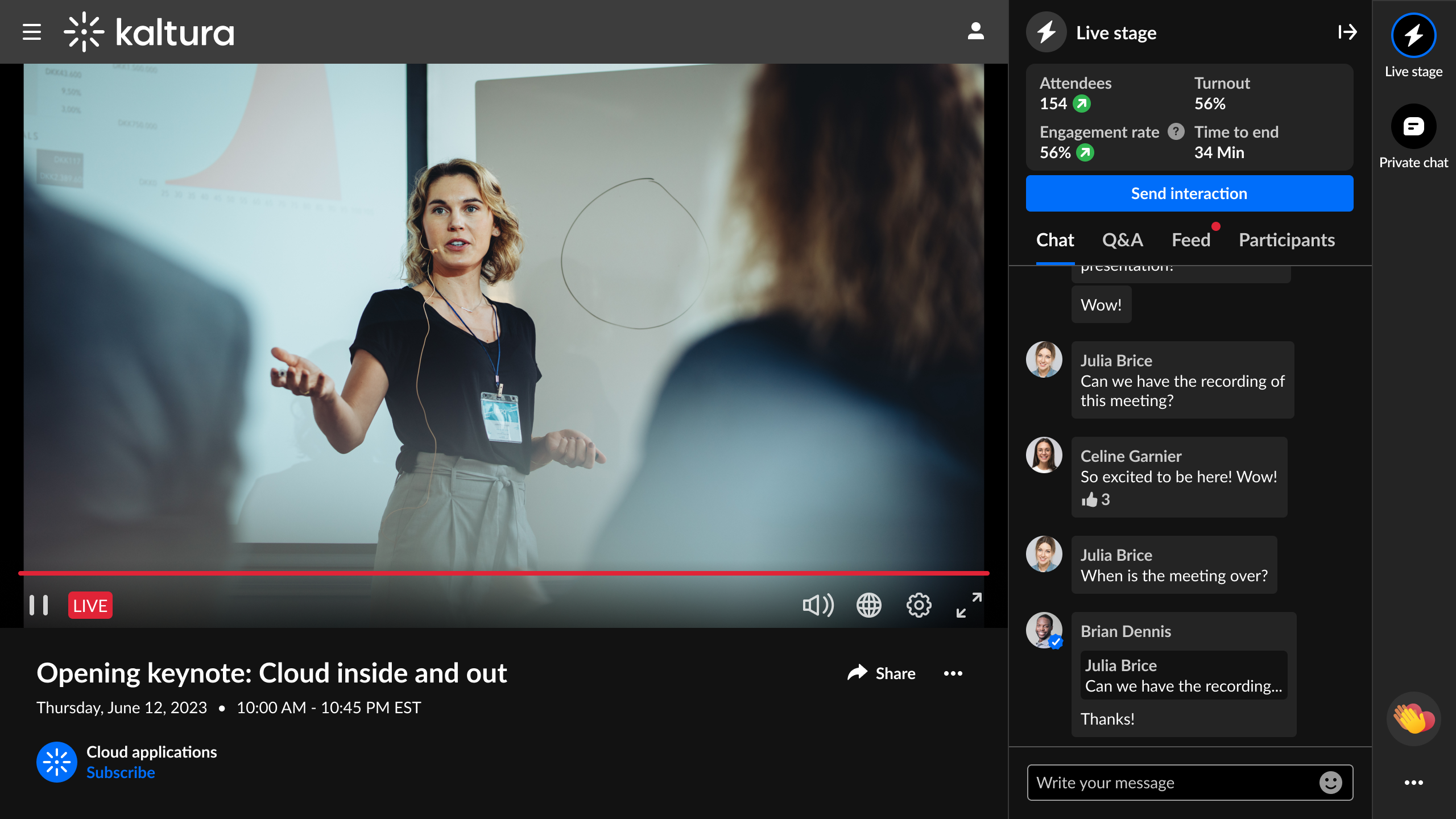
Task: Open Private chat from sidebar
Action: coord(1413,127)
